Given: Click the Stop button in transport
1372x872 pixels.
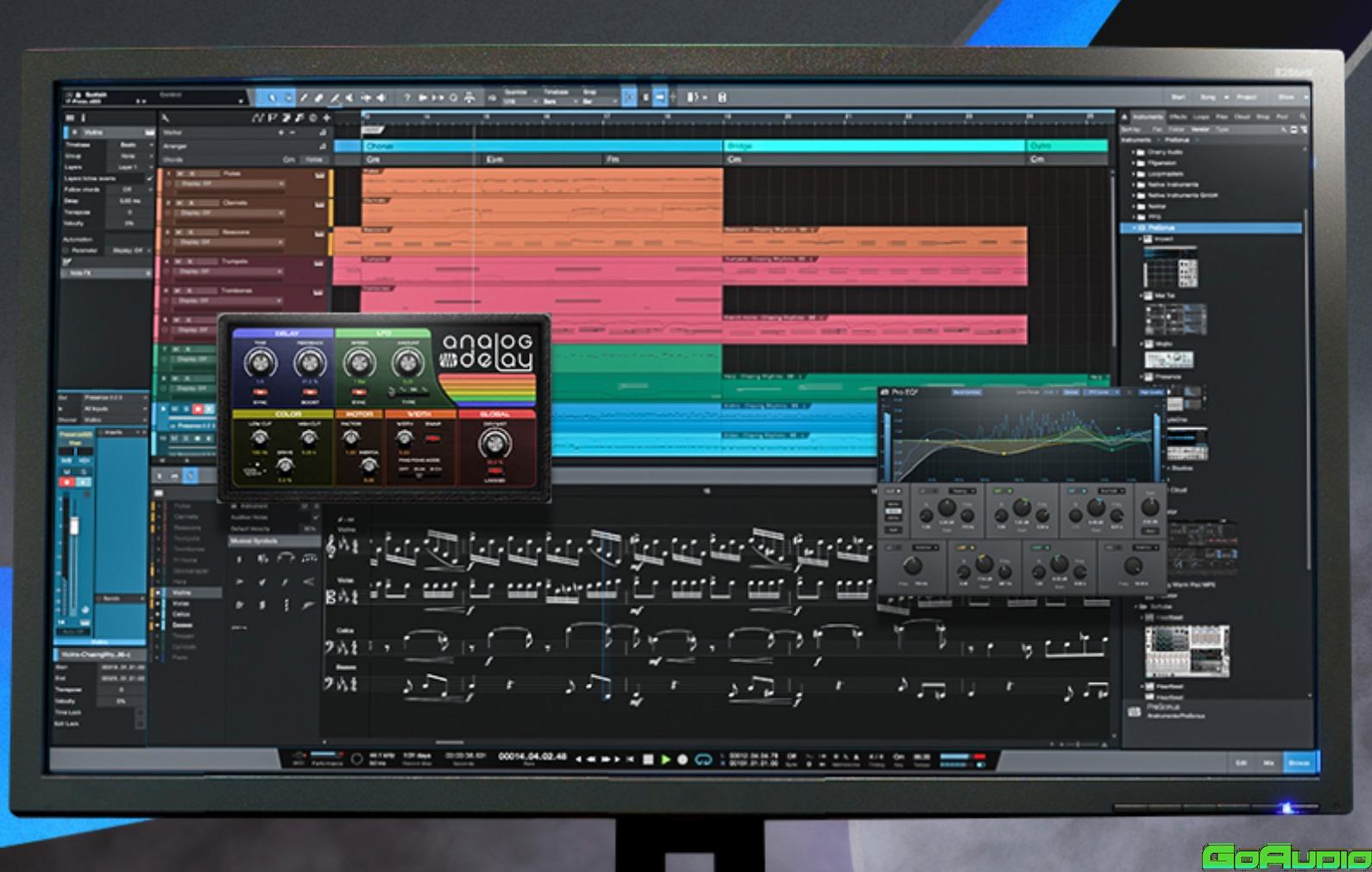Looking at the screenshot, I should [648, 759].
